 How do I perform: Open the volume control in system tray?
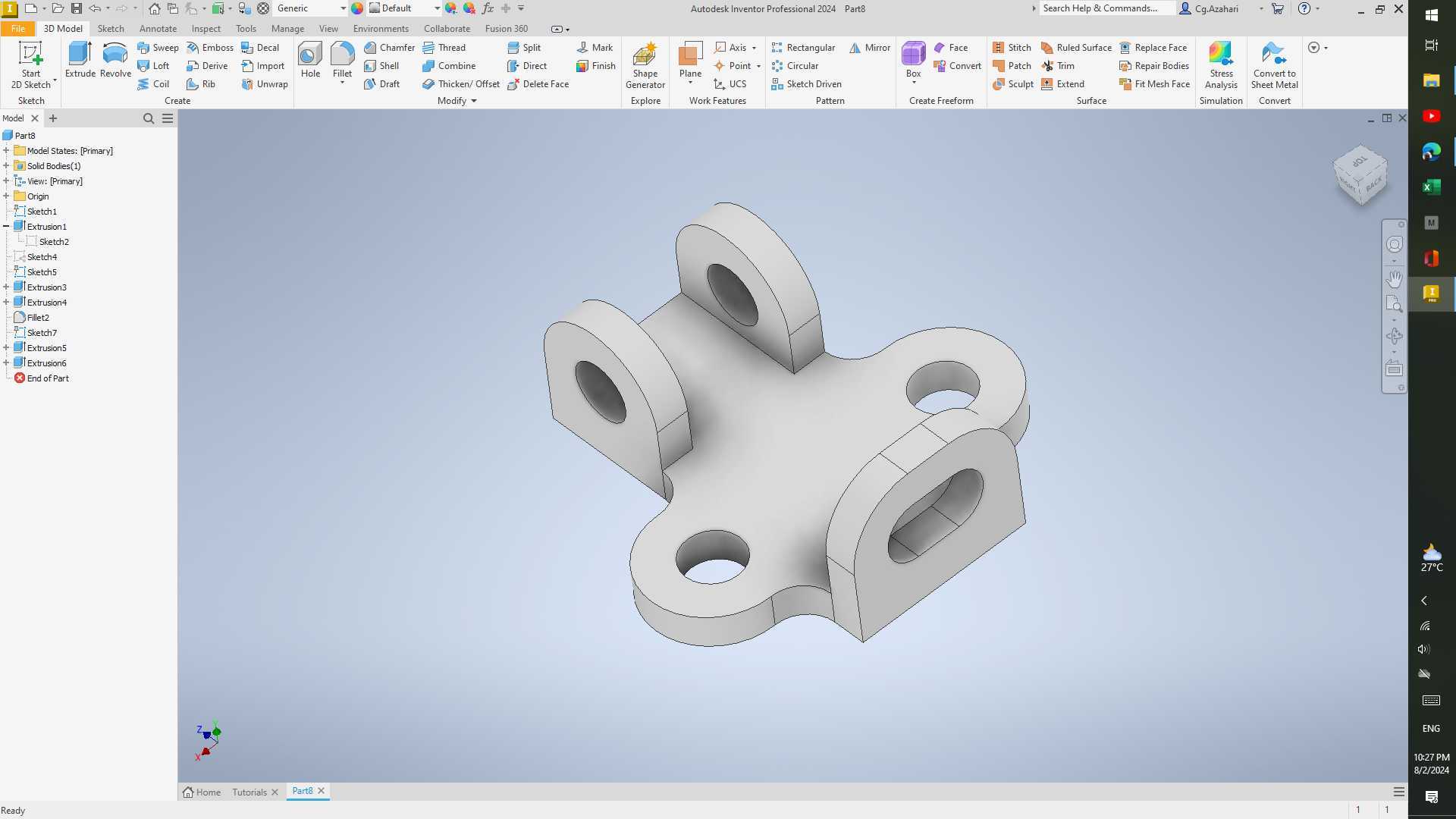click(x=1424, y=649)
